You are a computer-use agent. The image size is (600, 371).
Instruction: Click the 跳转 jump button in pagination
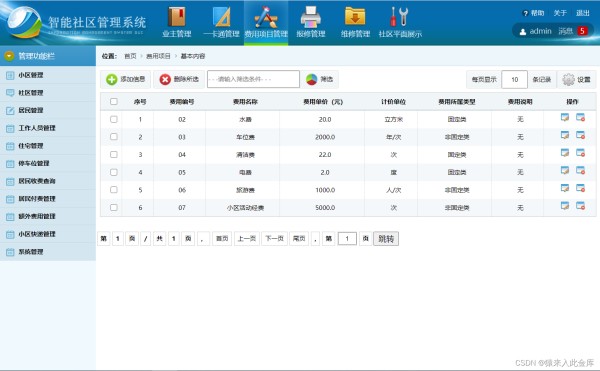386,239
